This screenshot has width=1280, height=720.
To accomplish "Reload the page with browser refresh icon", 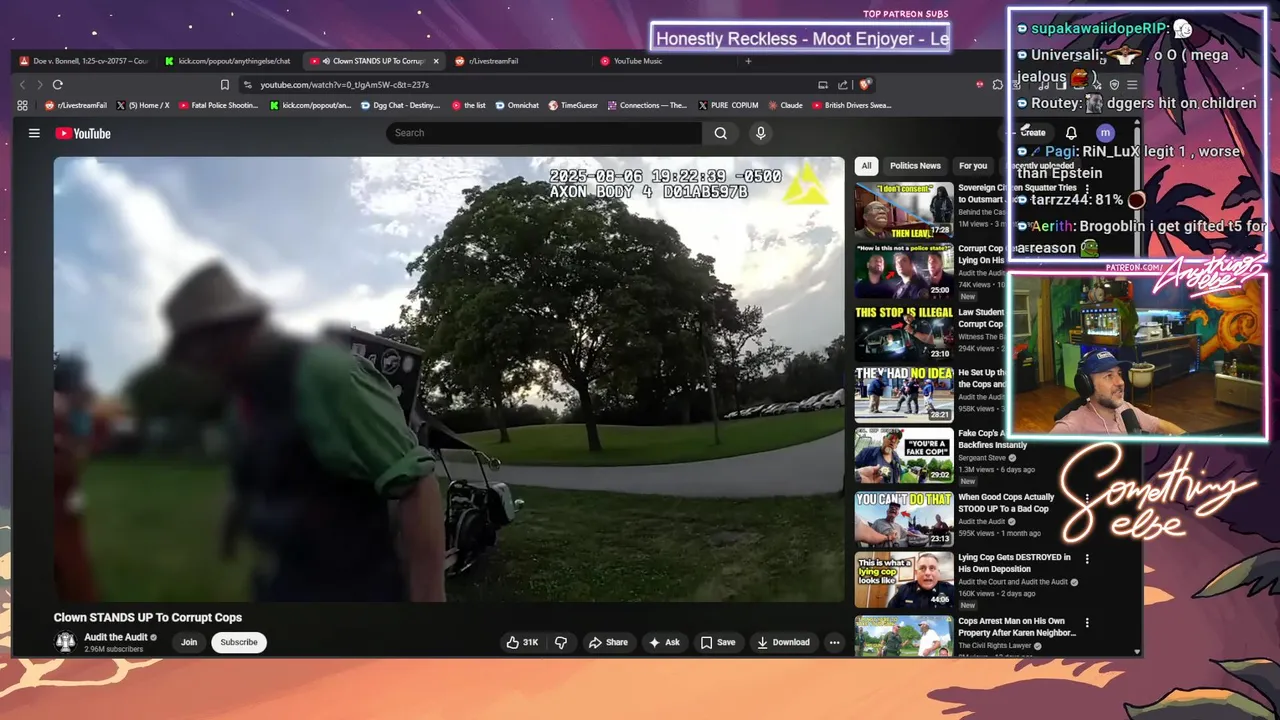I will [58, 85].
